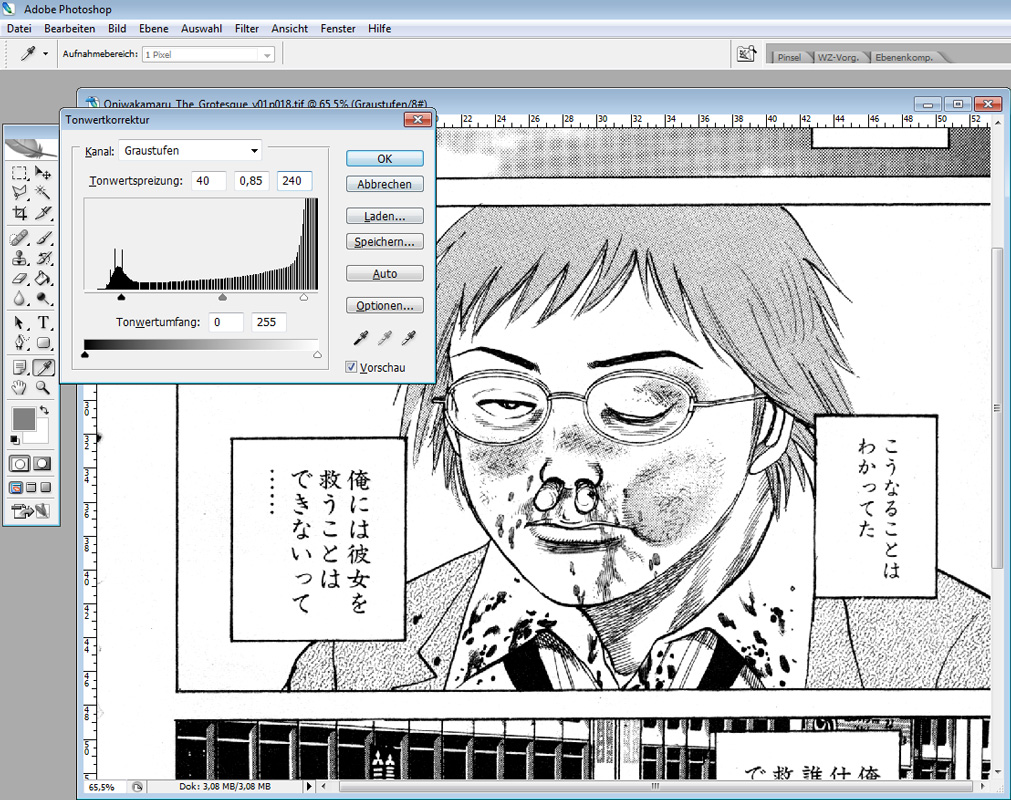Open the Auswahl menu
This screenshot has width=1011, height=800.
(x=201, y=28)
